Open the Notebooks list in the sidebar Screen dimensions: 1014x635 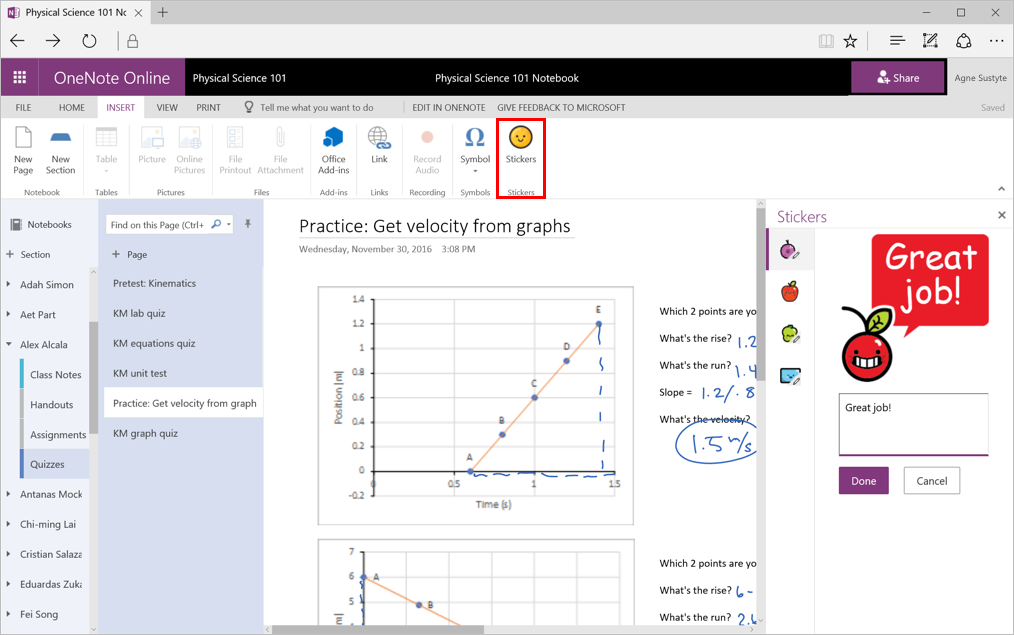pos(47,223)
